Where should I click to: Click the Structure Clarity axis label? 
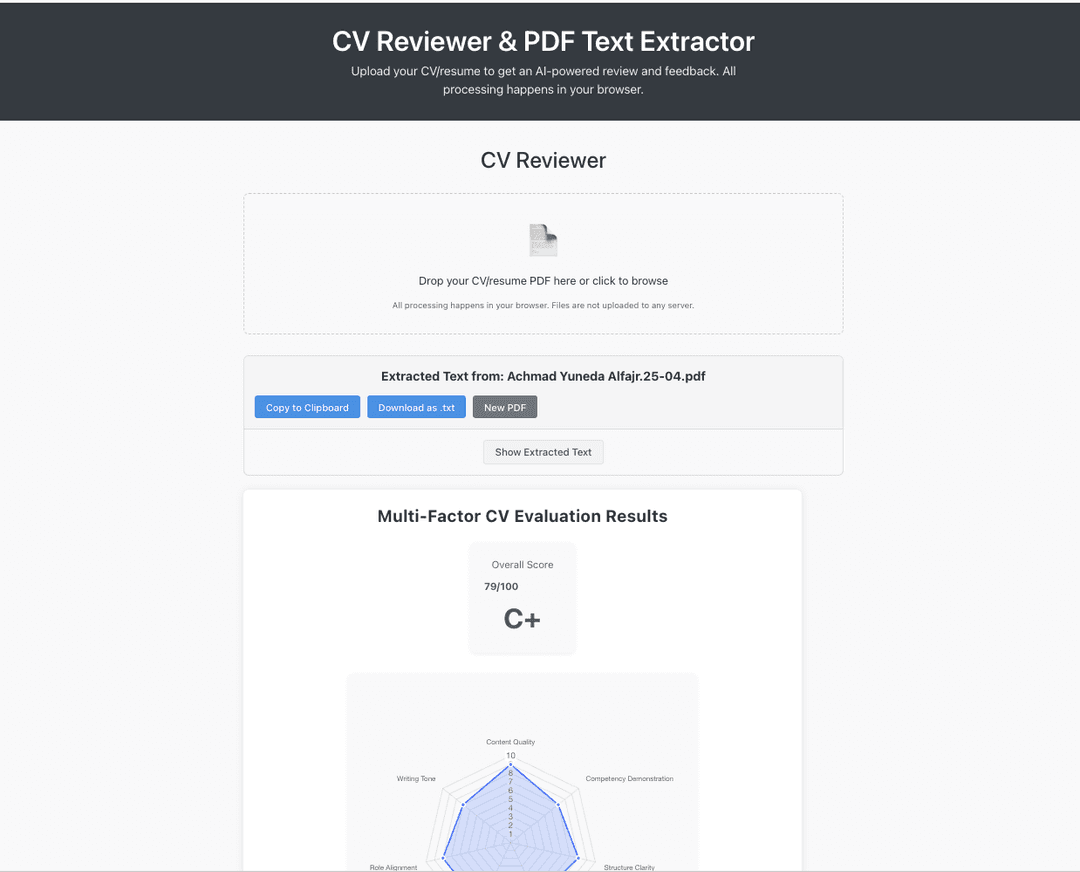[x=629, y=868]
